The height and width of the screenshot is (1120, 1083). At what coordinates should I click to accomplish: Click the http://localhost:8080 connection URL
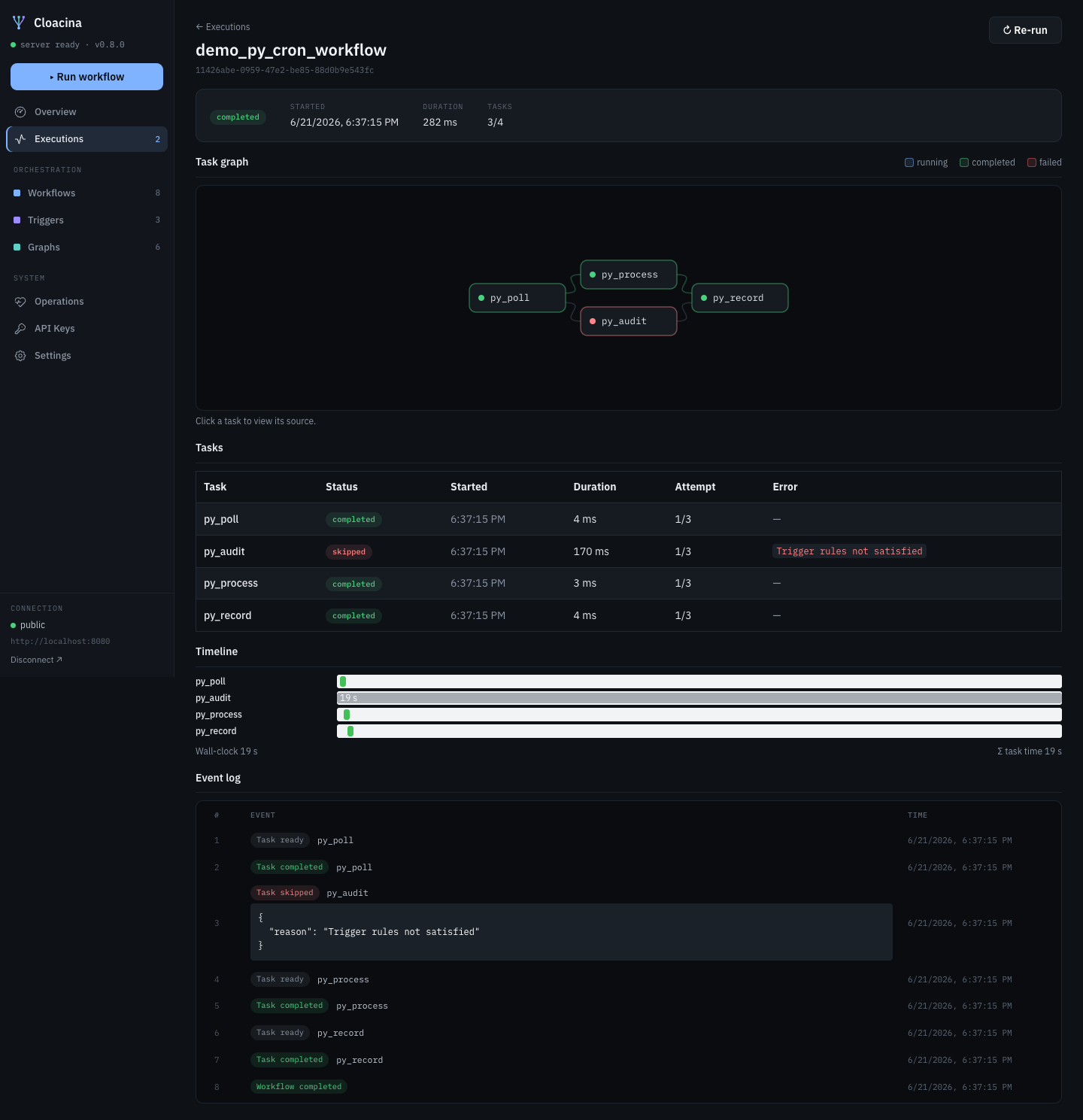(x=60, y=642)
